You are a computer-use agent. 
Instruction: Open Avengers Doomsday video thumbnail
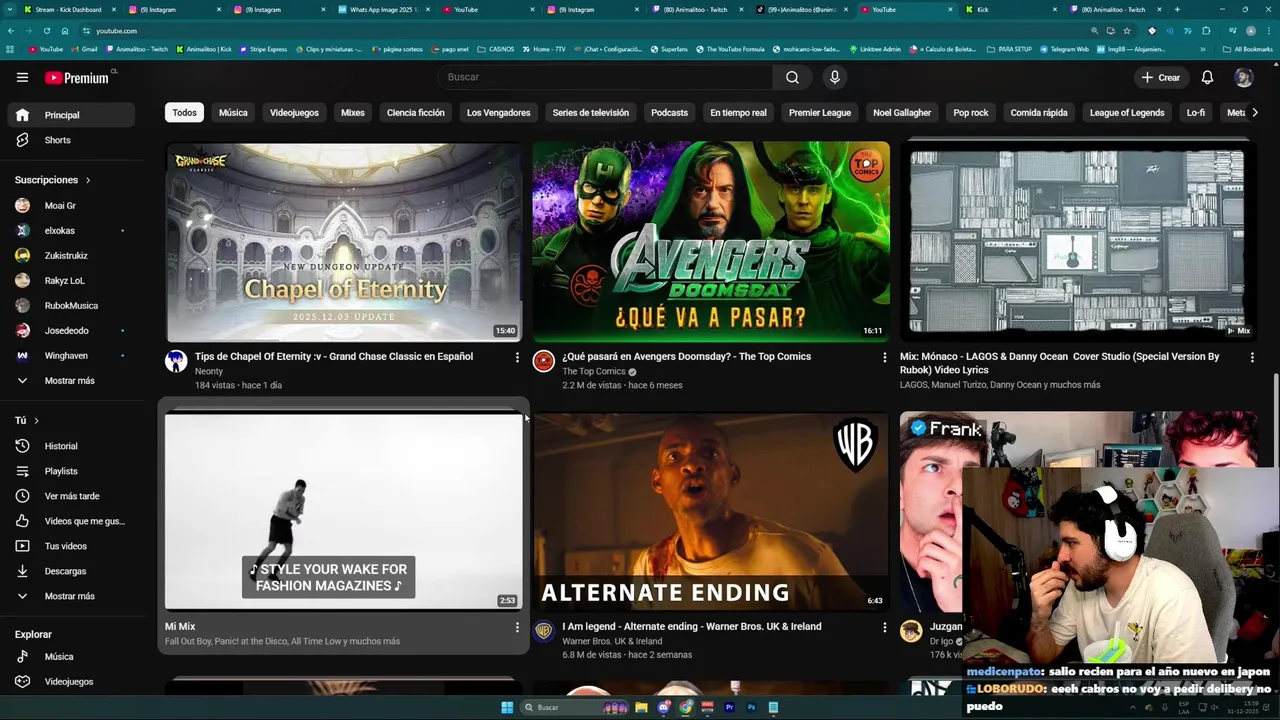pyautogui.click(x=711, y=242)
